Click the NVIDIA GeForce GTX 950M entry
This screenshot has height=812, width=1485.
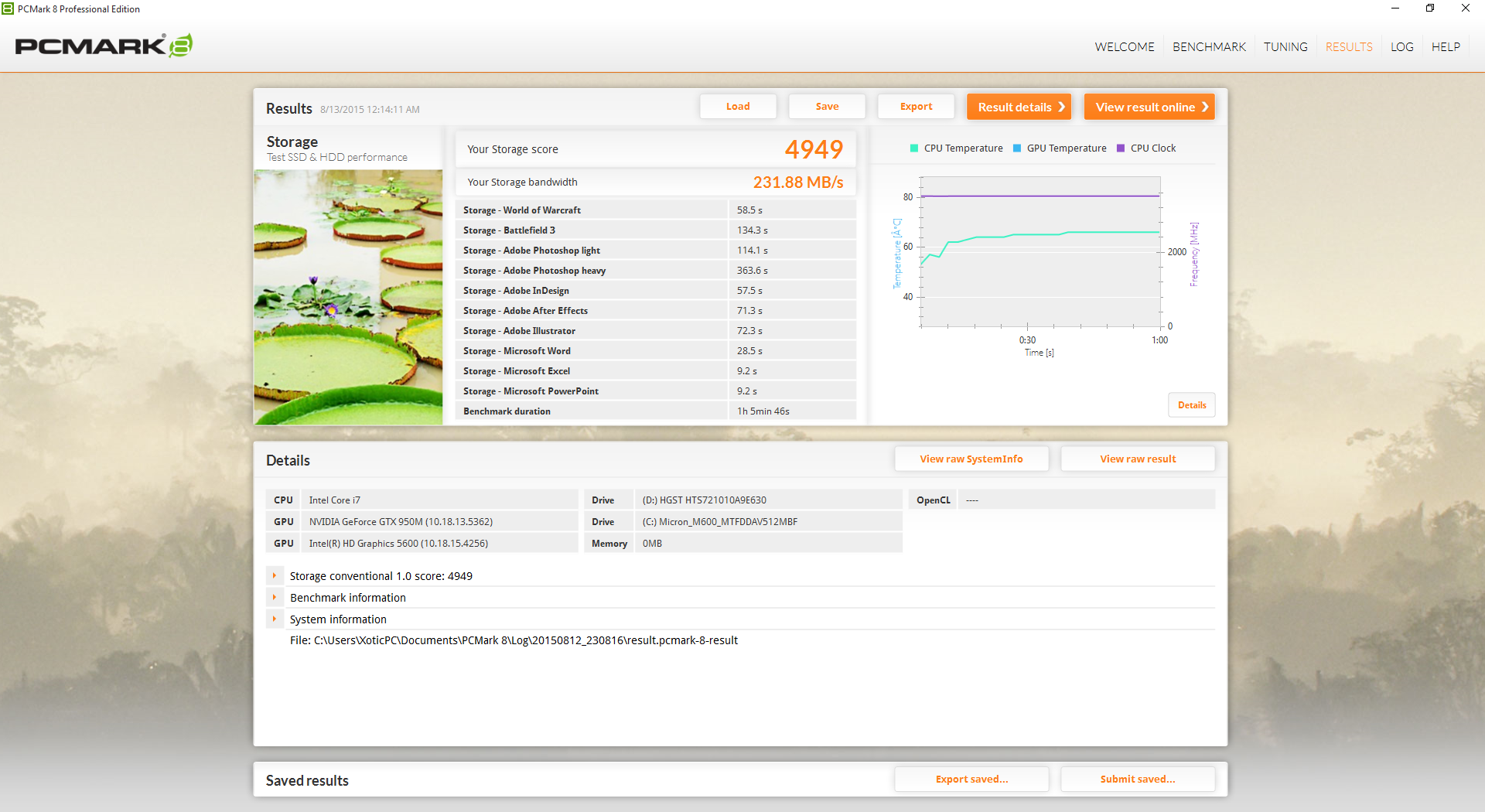pyautogui.click(x=440, y=522)
